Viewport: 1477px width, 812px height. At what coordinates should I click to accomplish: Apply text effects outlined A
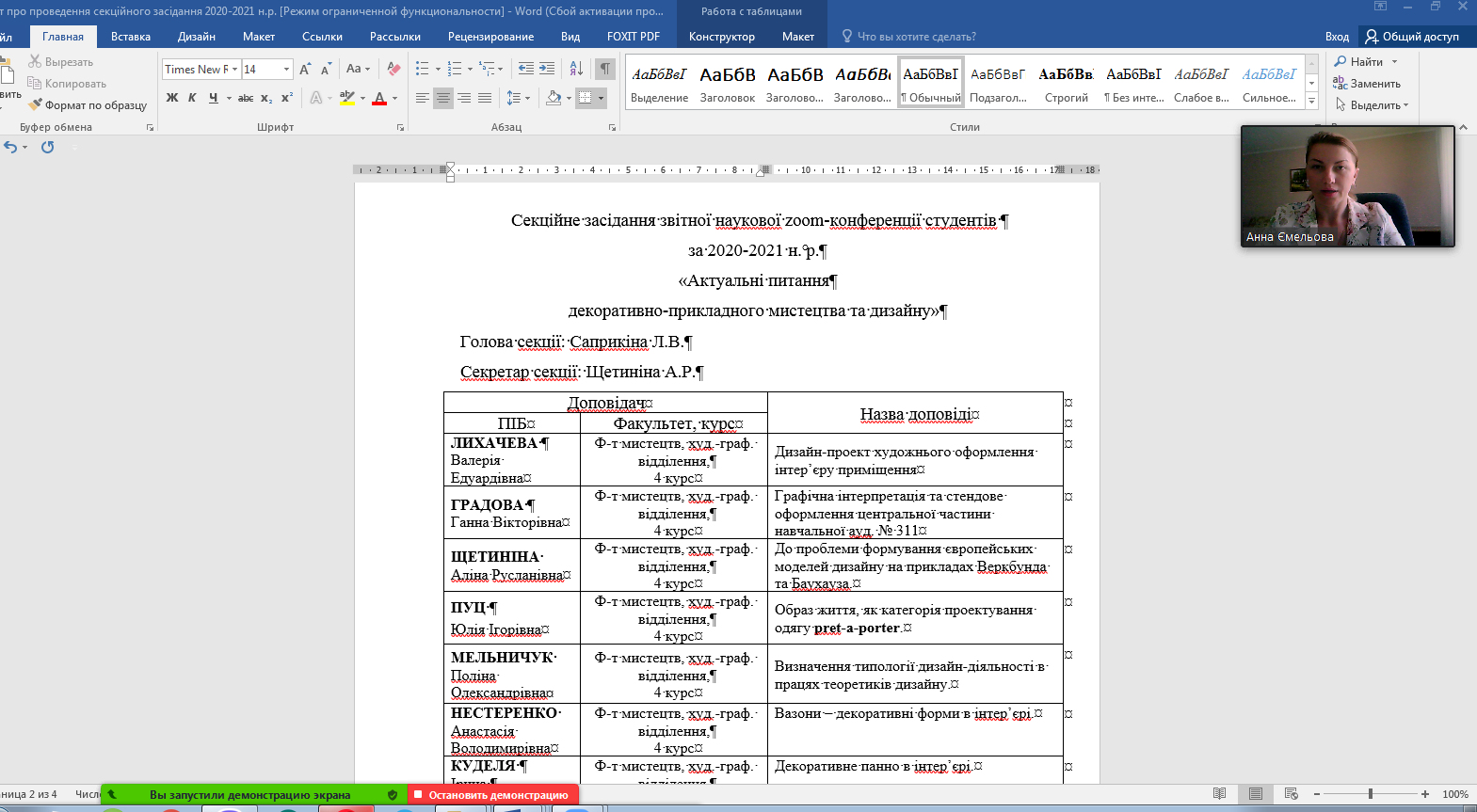pyautogui.click(x=315, y=97)
